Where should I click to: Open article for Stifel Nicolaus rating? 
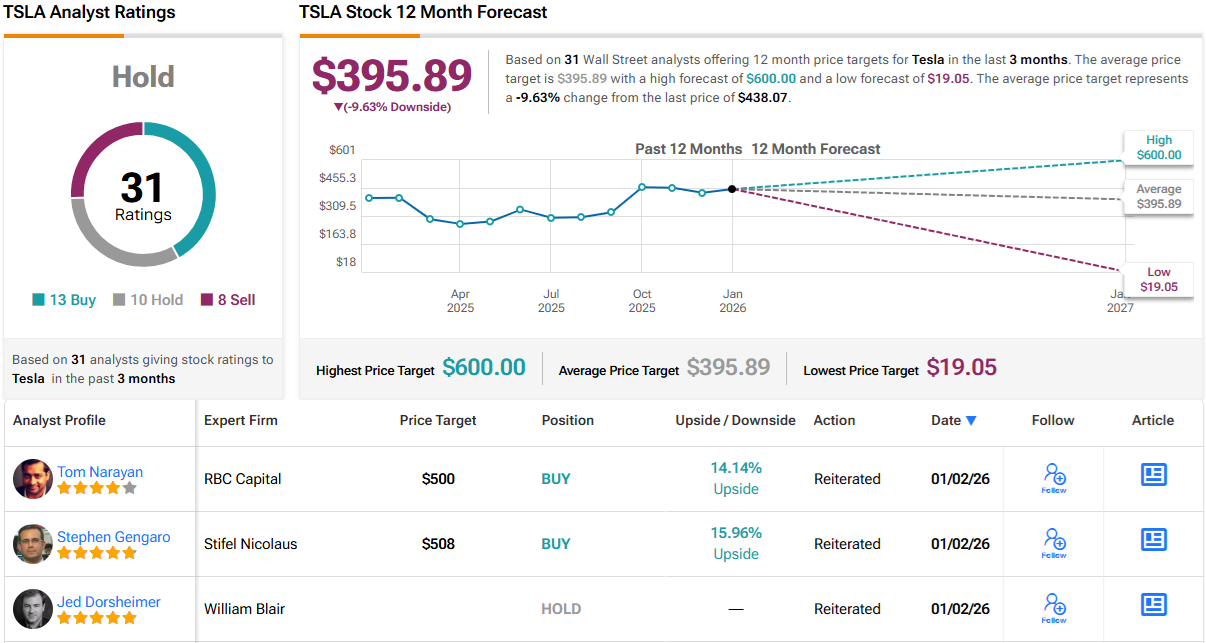pos(1153,541)
